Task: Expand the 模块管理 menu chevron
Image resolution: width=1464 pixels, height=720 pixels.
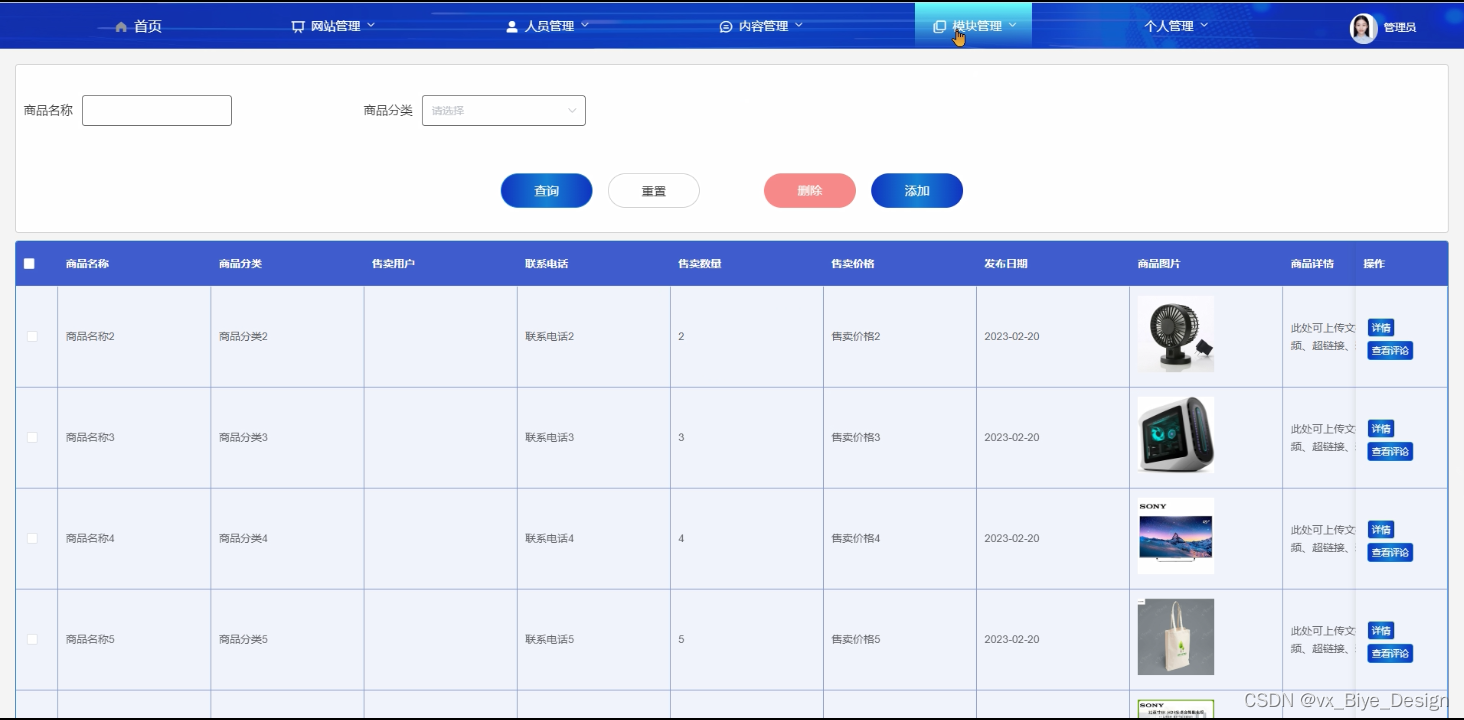Action: click(x=1013, y=25)
